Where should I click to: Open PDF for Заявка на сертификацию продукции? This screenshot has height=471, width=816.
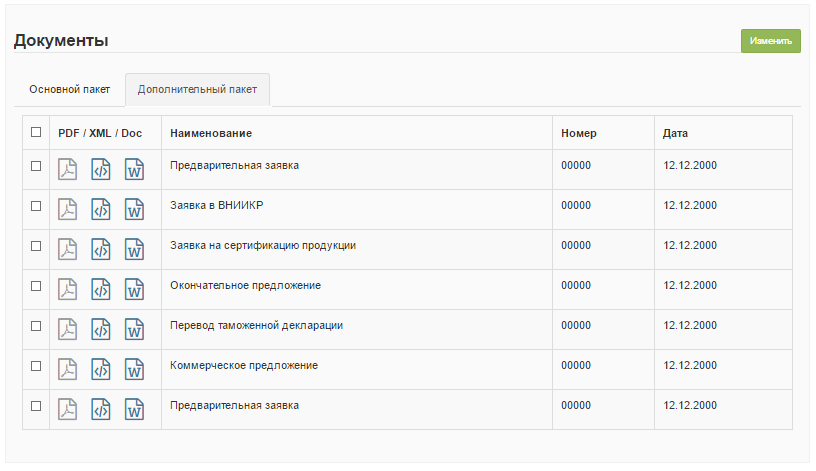click(67, 249)
